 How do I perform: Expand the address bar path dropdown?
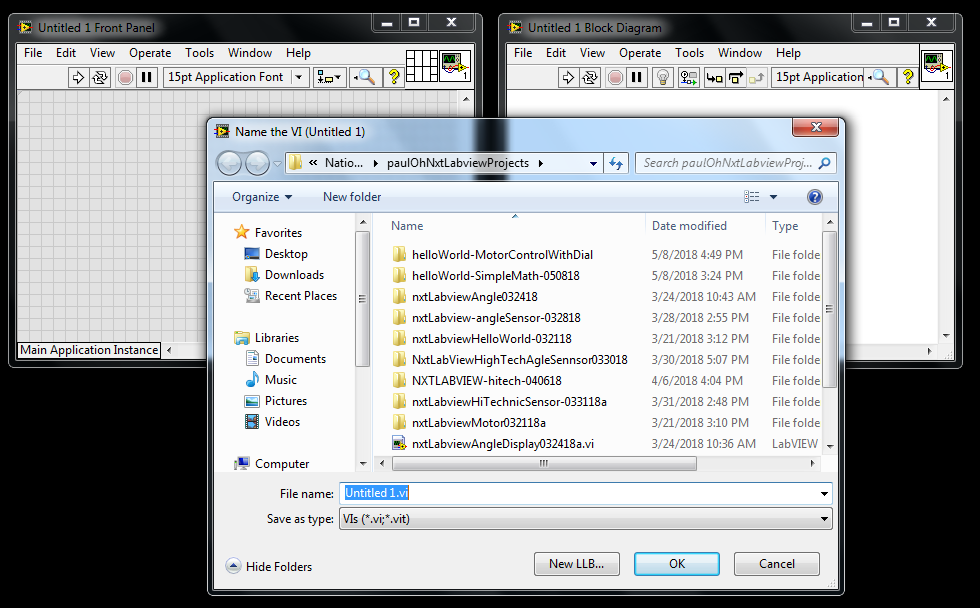tap(593, 164)
